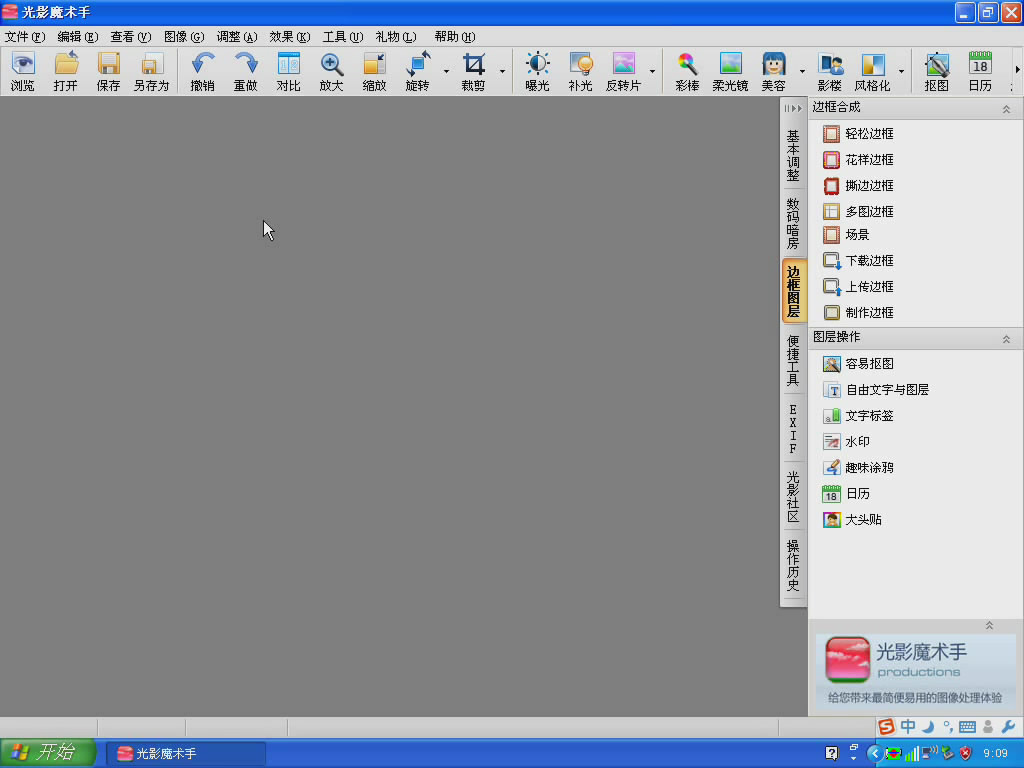Zoom in with 放大 icon

coord(332,71)
